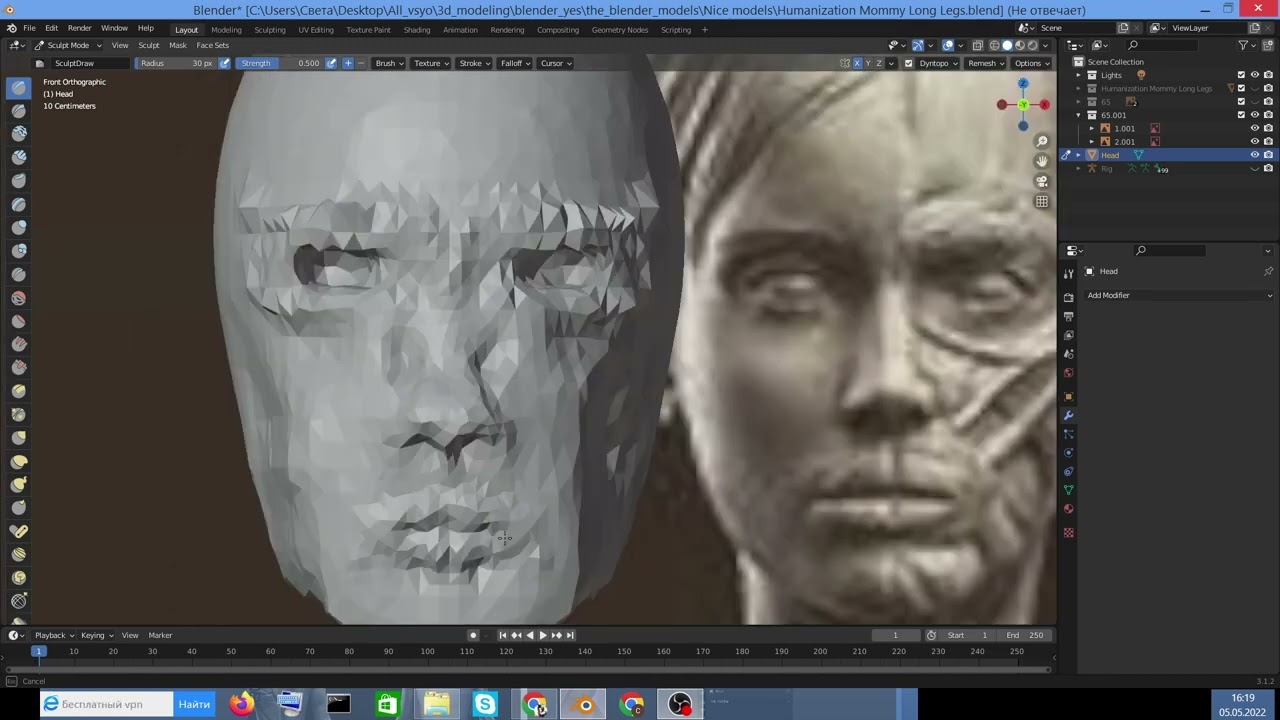Open the Options dropdown
Screen dimensions: 1280x720
tap(1031, 63)
